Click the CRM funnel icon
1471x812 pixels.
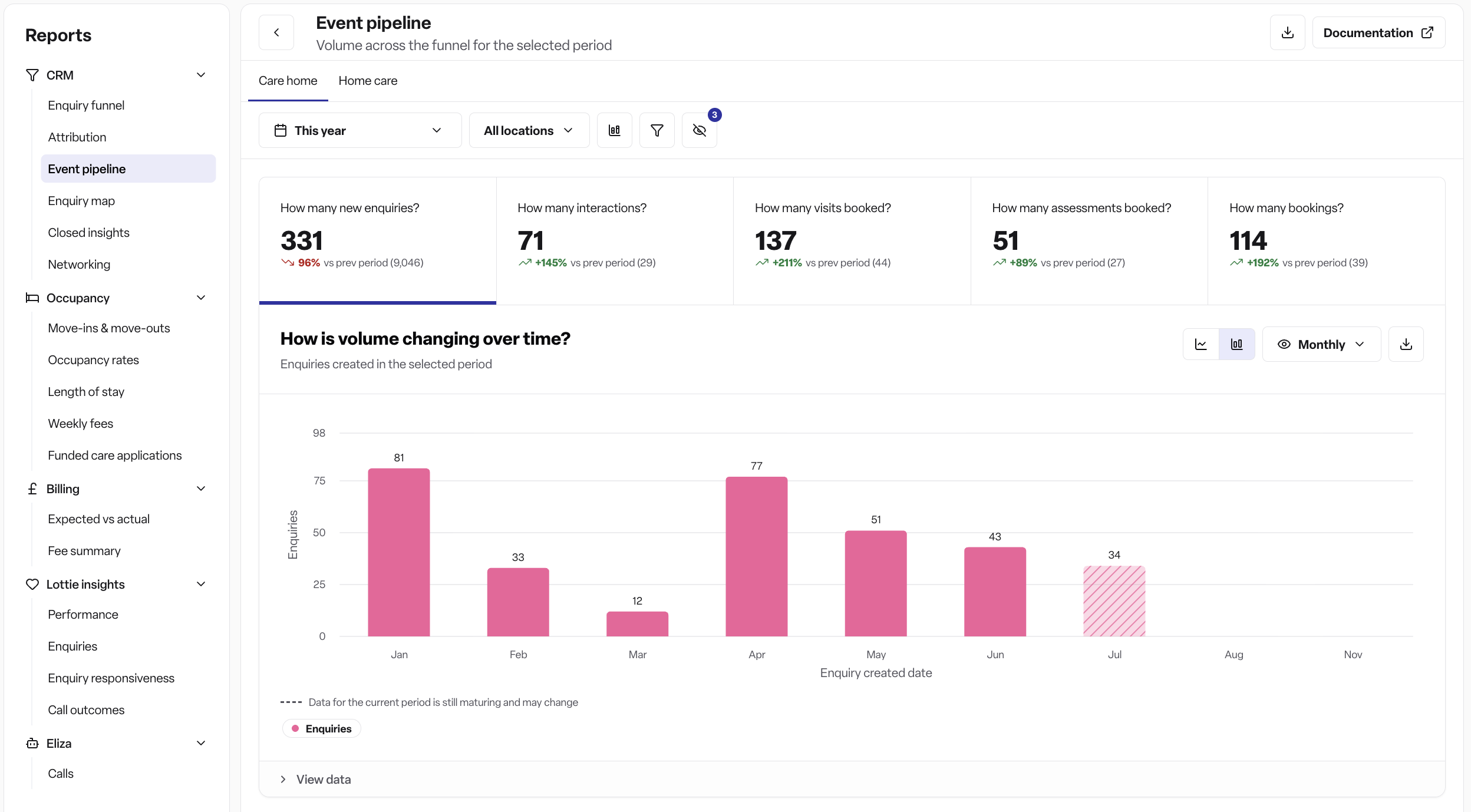click(32, 75)
